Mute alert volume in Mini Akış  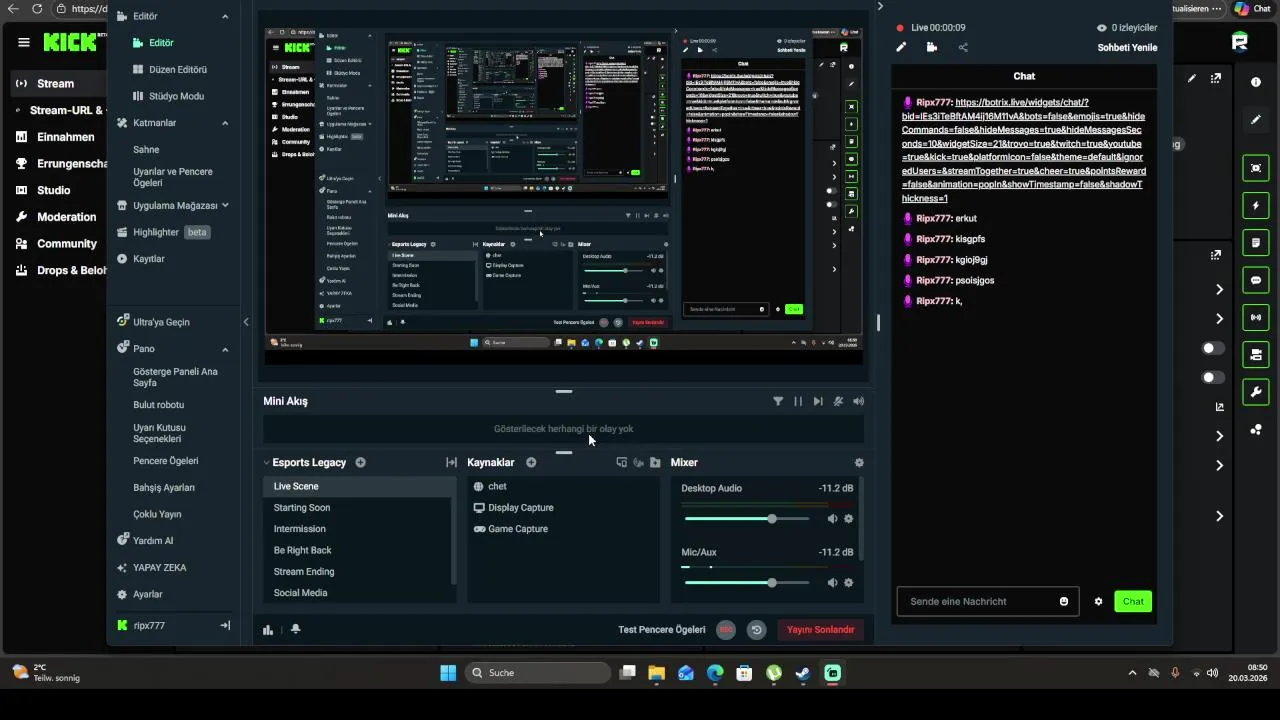[858, 401]
